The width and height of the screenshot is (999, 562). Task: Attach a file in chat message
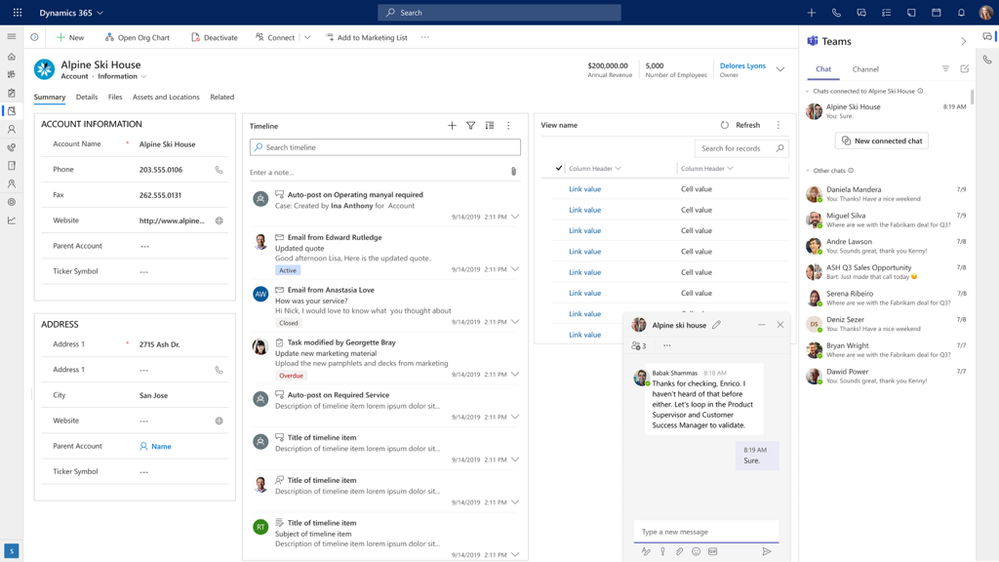pyautogui.click(x=679, y=551)
